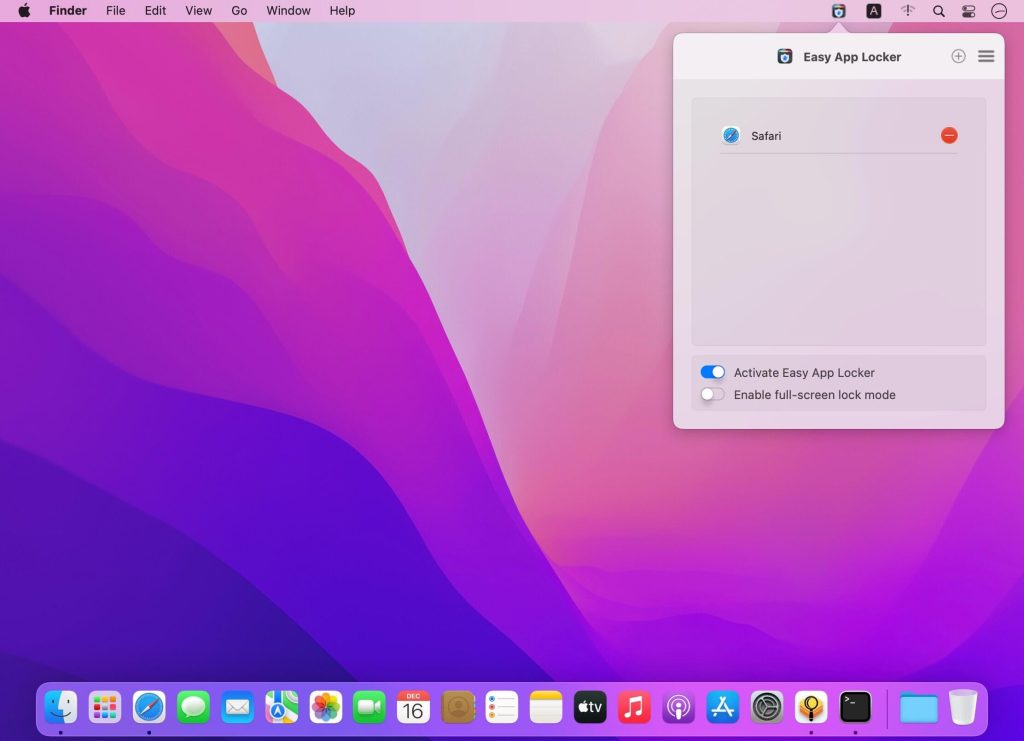The height and width of the screenshot is (741, 1024).
Task: Open Control Center in the menu bar
Action: pyautogui.click(x=967, y=11)
